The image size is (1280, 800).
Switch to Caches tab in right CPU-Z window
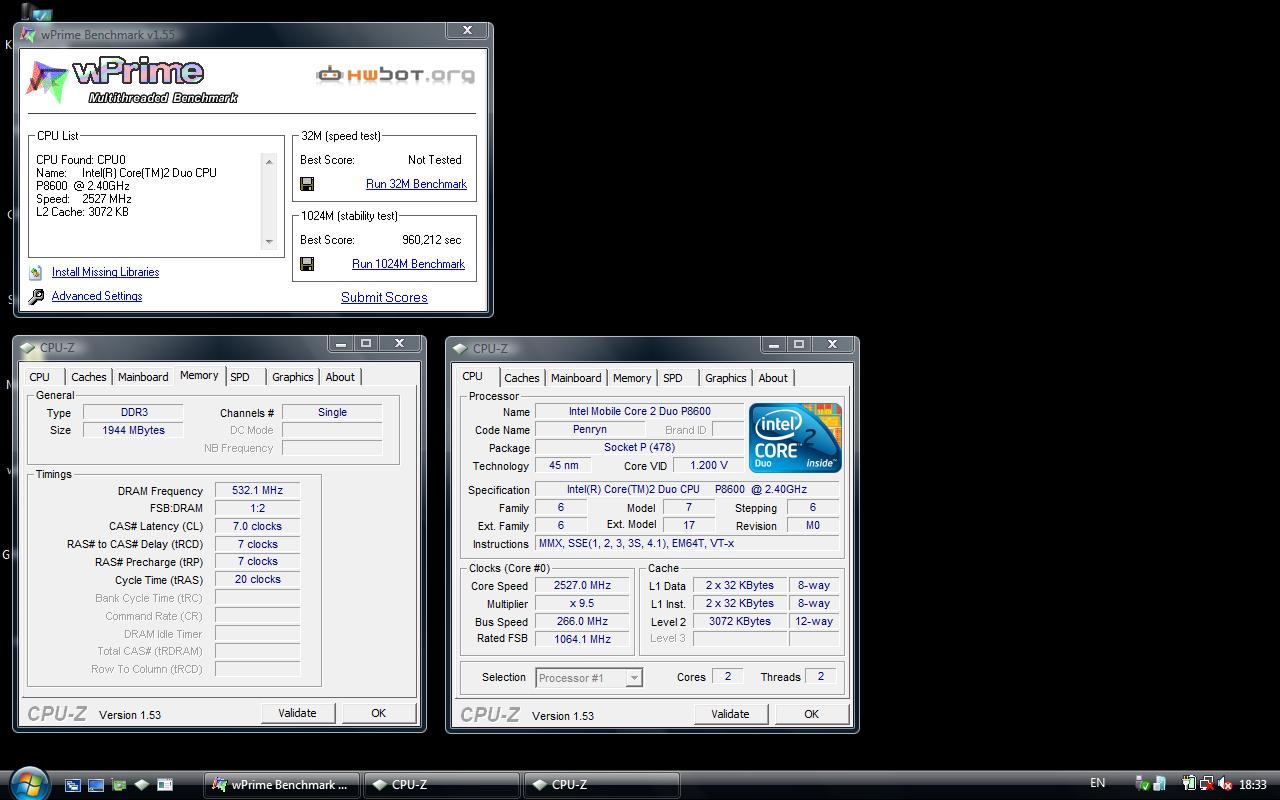click(x=522, y=378)
